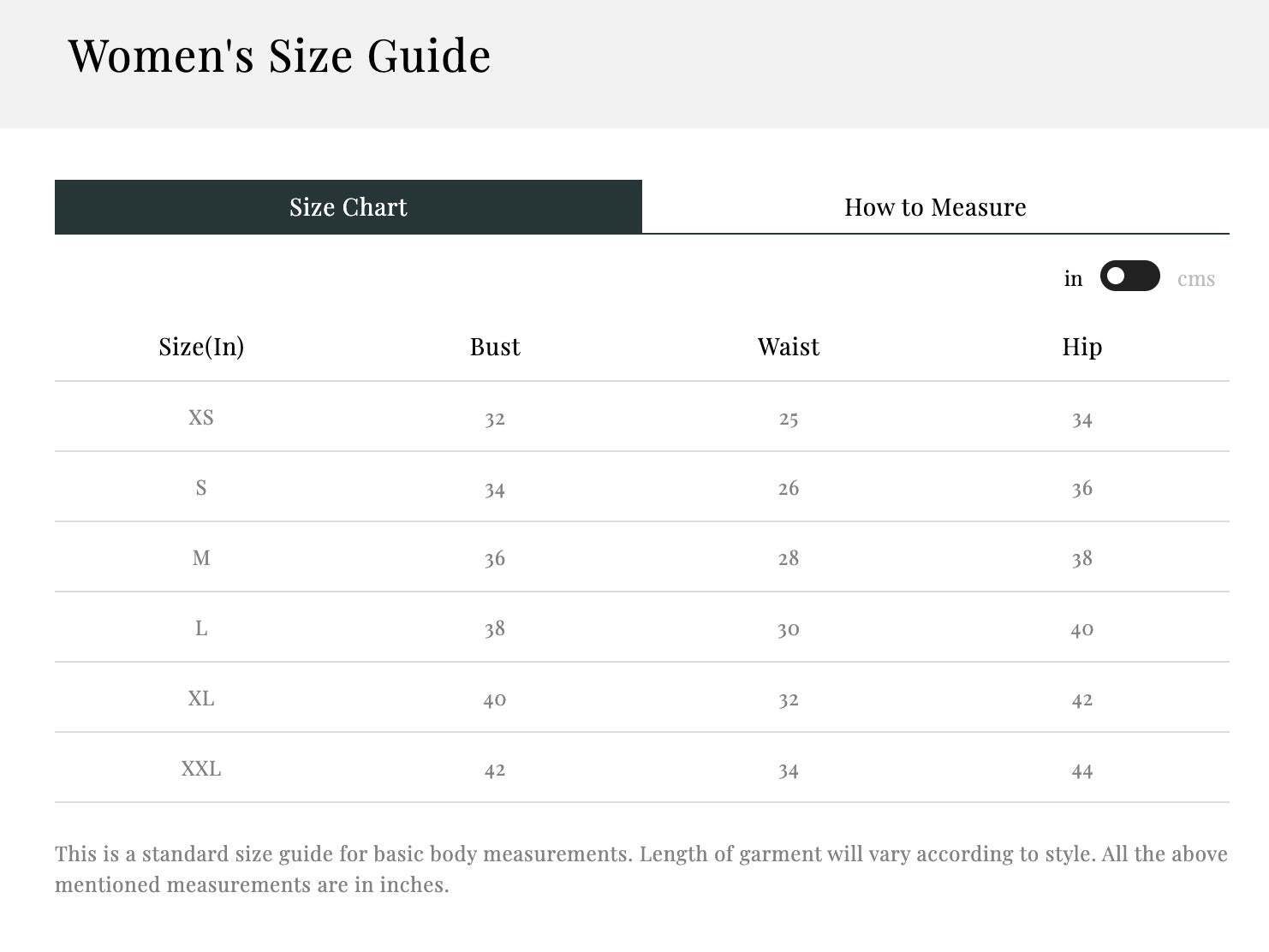
Task: Click the hip value 44 for size XXL
Action: point(1081,768)
